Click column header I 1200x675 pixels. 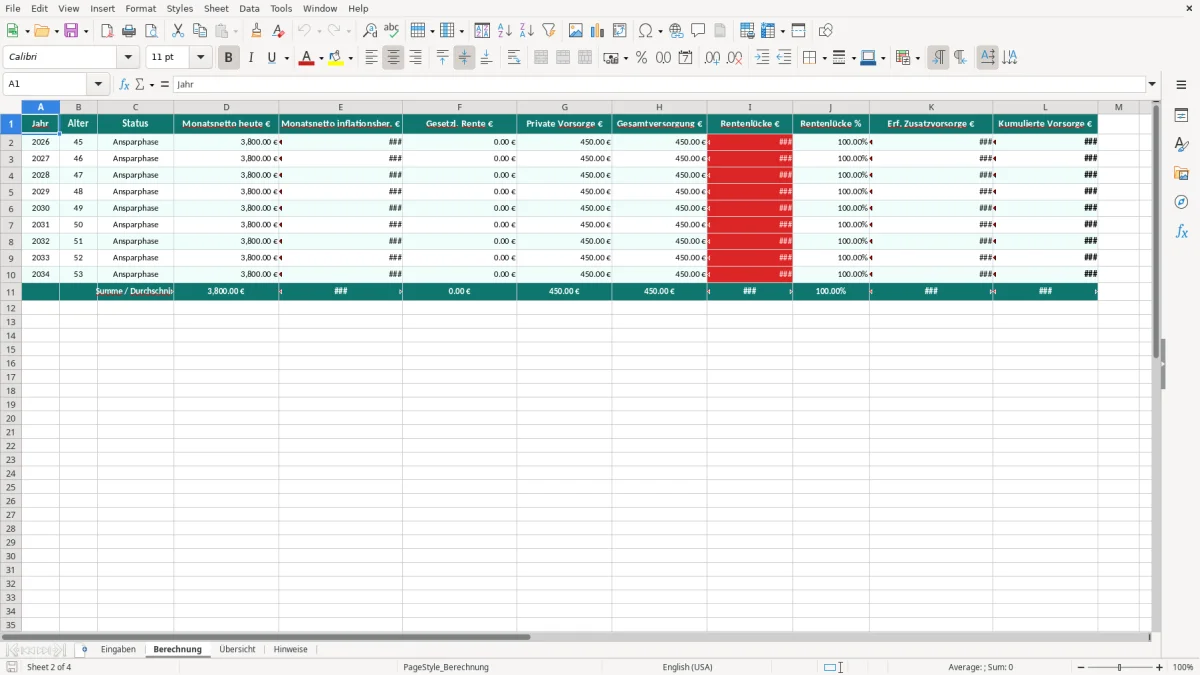coord(750,107)
